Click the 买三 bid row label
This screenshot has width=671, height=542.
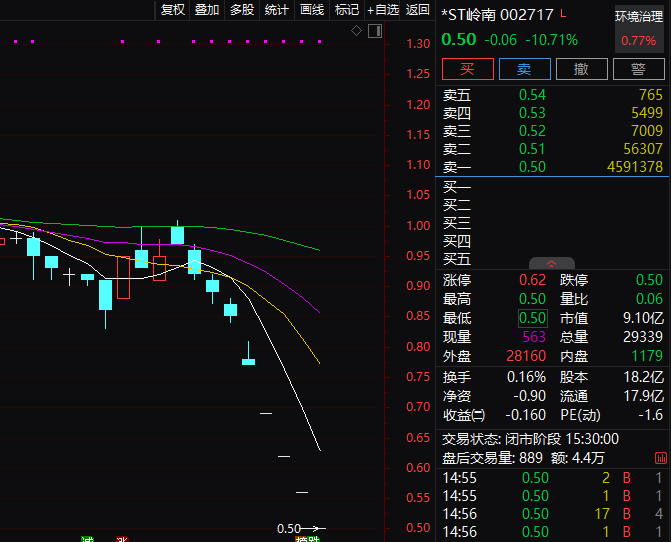(457, 223)
